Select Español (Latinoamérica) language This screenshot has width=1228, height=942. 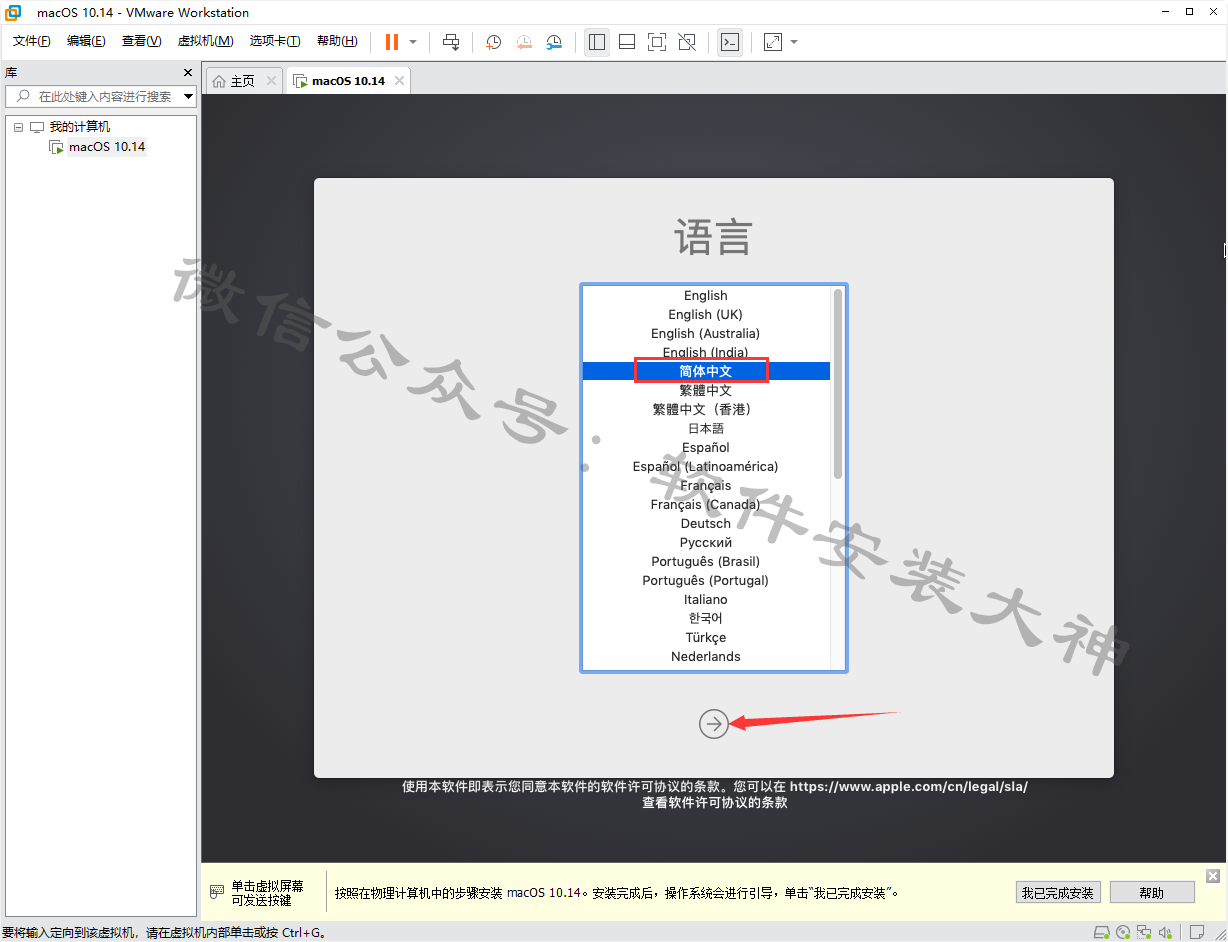(706, 466)
